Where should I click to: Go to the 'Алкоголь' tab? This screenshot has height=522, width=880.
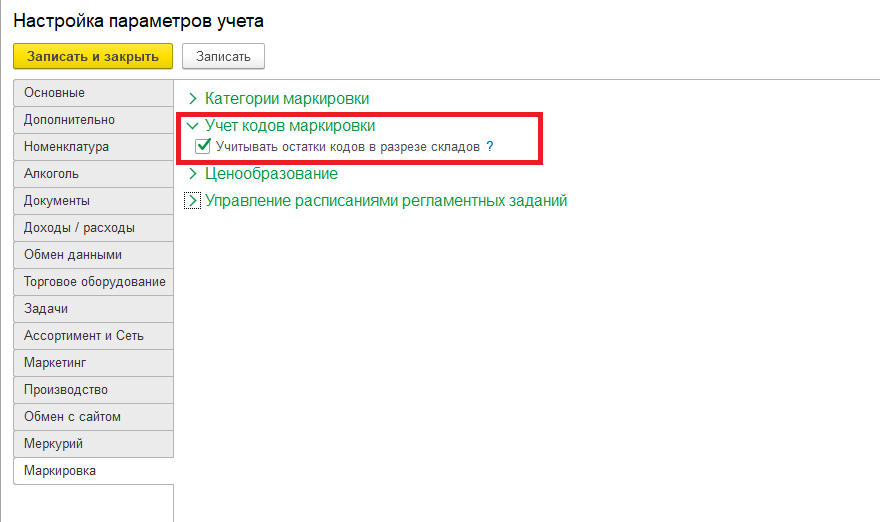click(x=93, y=174)
